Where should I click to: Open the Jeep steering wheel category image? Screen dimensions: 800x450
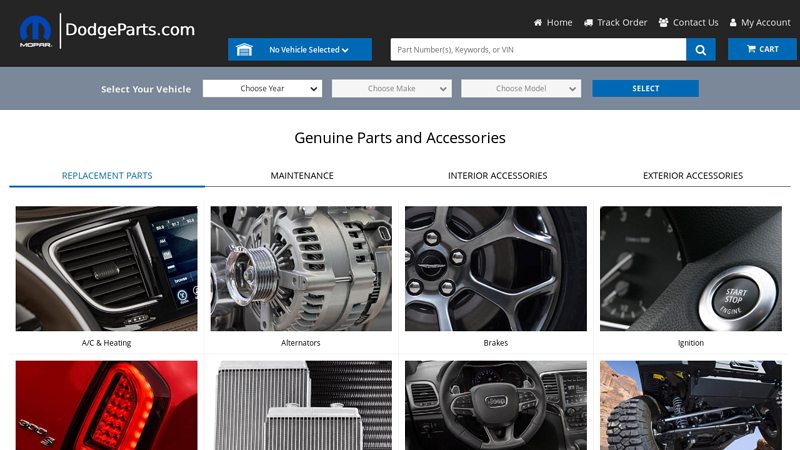click(496, 406)
